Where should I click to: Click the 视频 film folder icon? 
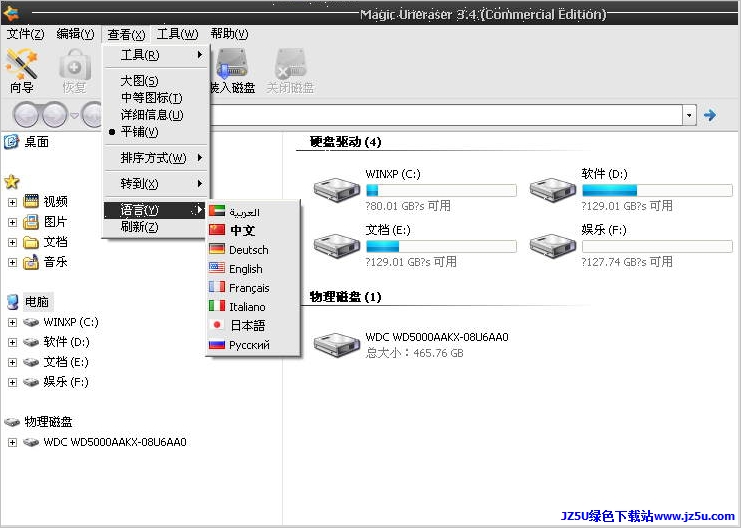point(31,201)
